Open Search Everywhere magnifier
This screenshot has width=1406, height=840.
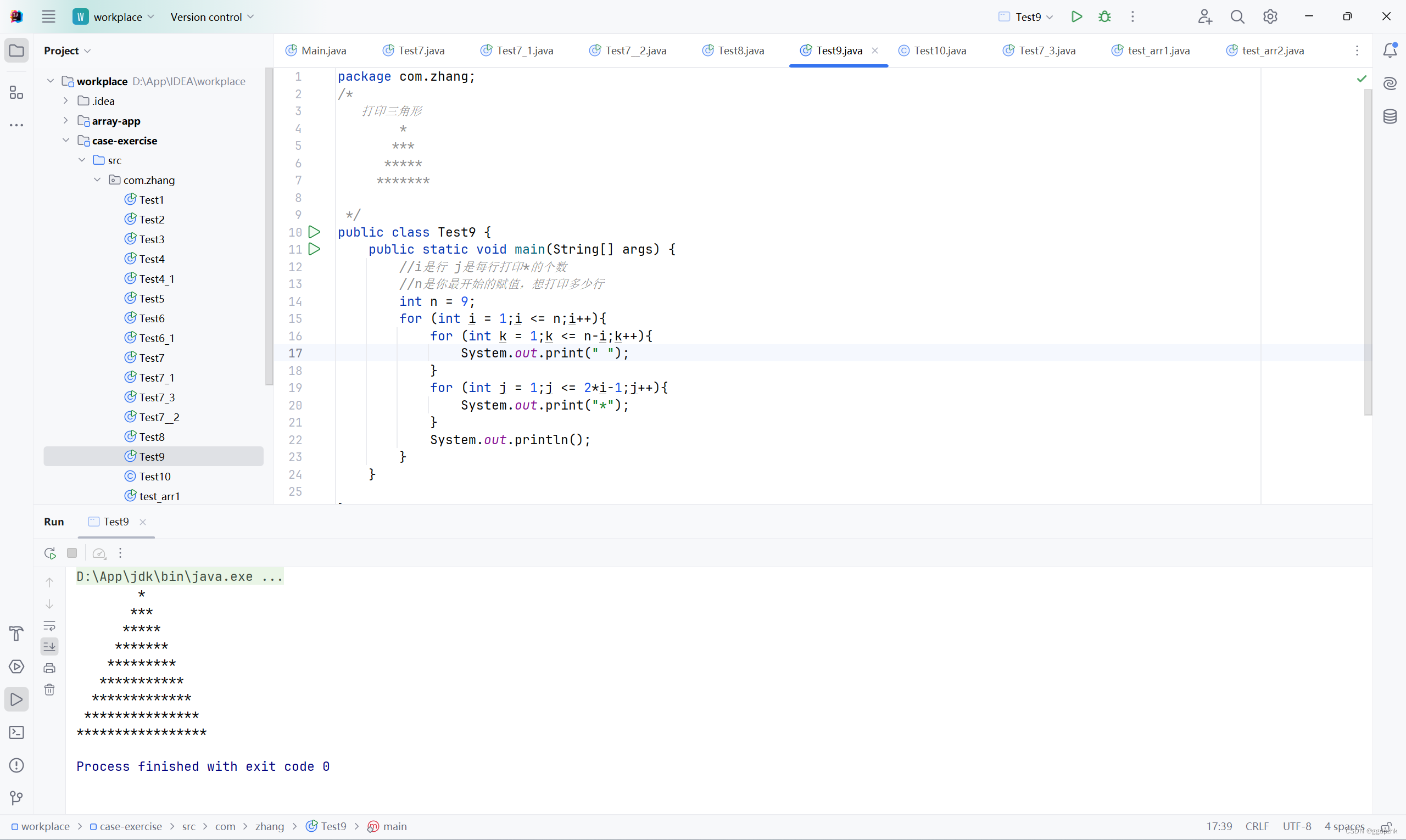pyautogui.click(x=1237, y=16)
